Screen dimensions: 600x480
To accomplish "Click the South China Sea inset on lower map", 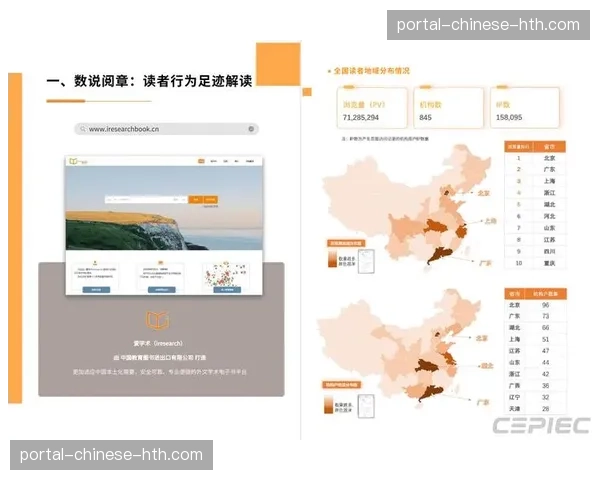I will point(366,406).
